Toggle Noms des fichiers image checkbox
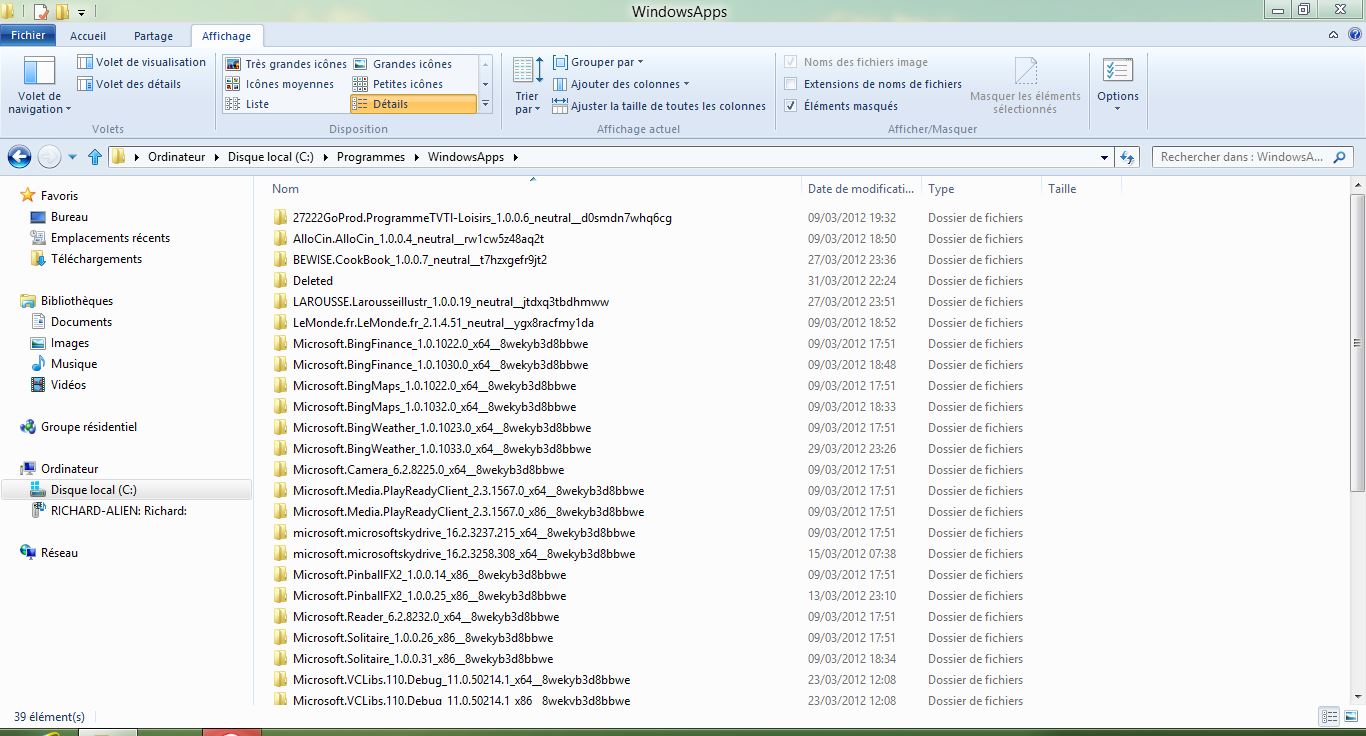The height and width of the screenshot is (736, 1366). (x=791, y=62)
